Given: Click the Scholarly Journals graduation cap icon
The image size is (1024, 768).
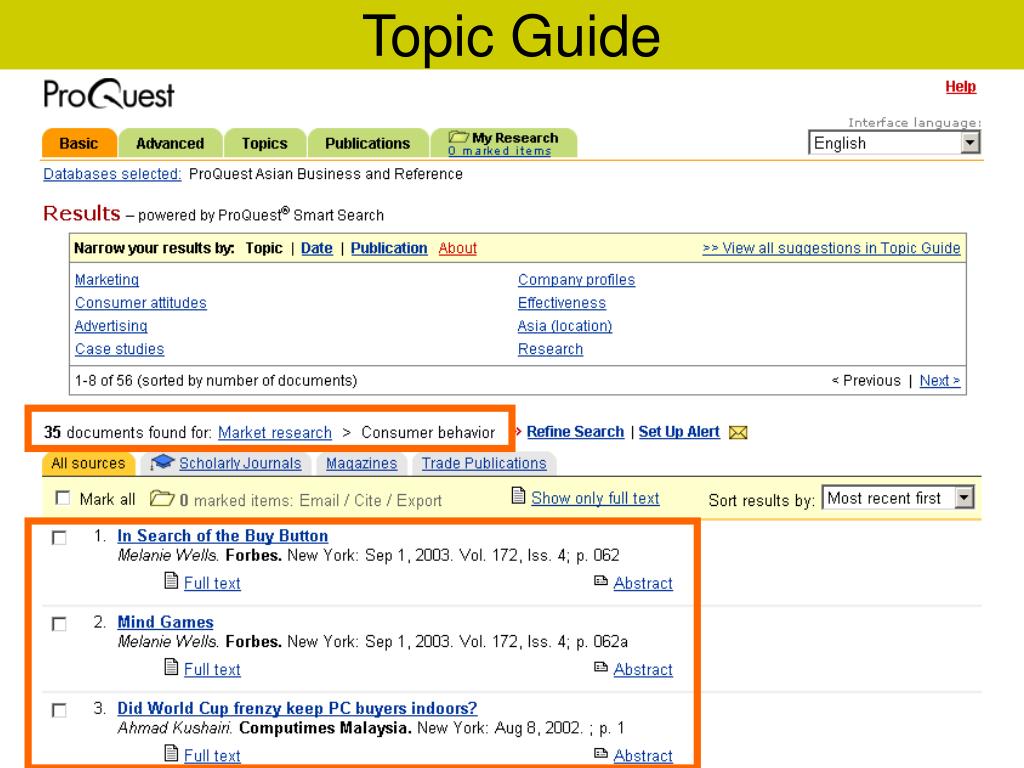Looking at the screenshot, I should point(162,462).
